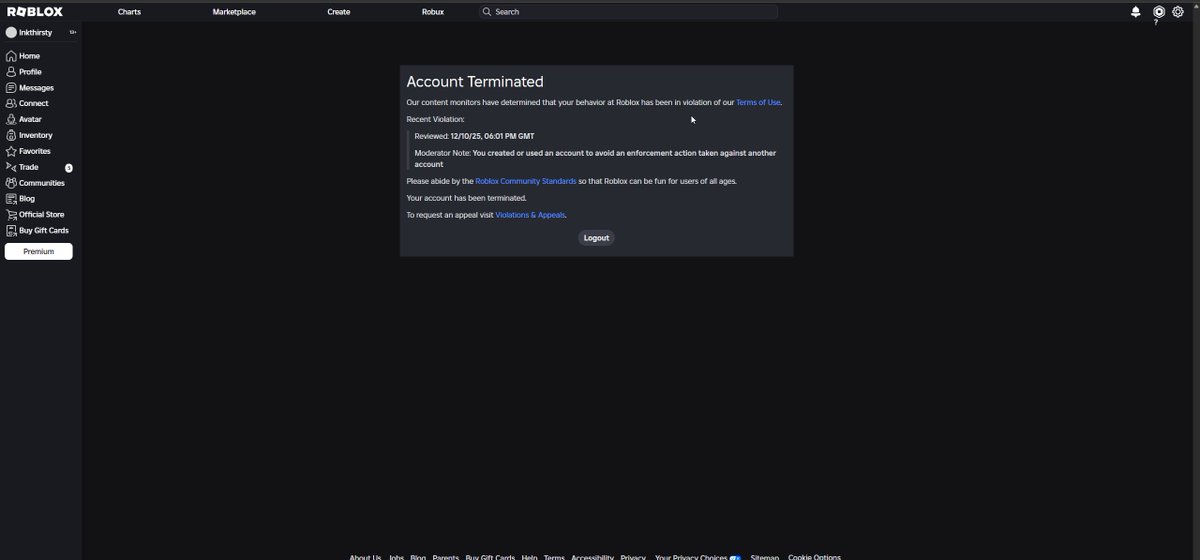Click the Account Terminated heading
The height and width of the screenshot is (560, 1200).
[x=475, y=82]
